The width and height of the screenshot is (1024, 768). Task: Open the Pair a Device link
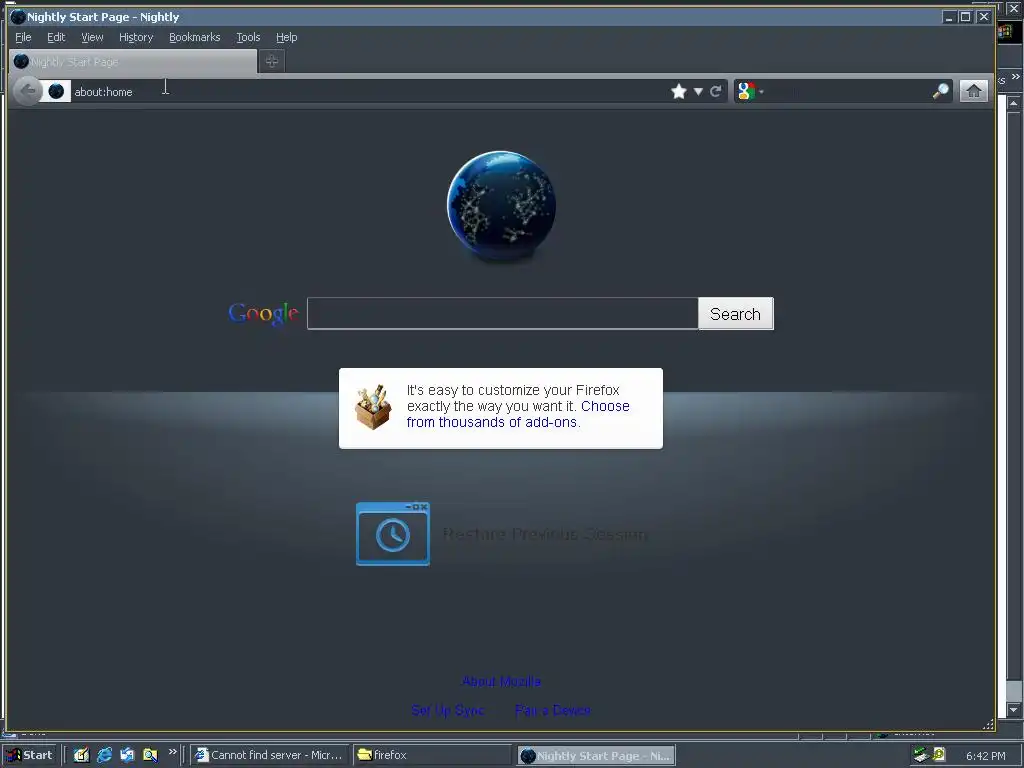552,710
